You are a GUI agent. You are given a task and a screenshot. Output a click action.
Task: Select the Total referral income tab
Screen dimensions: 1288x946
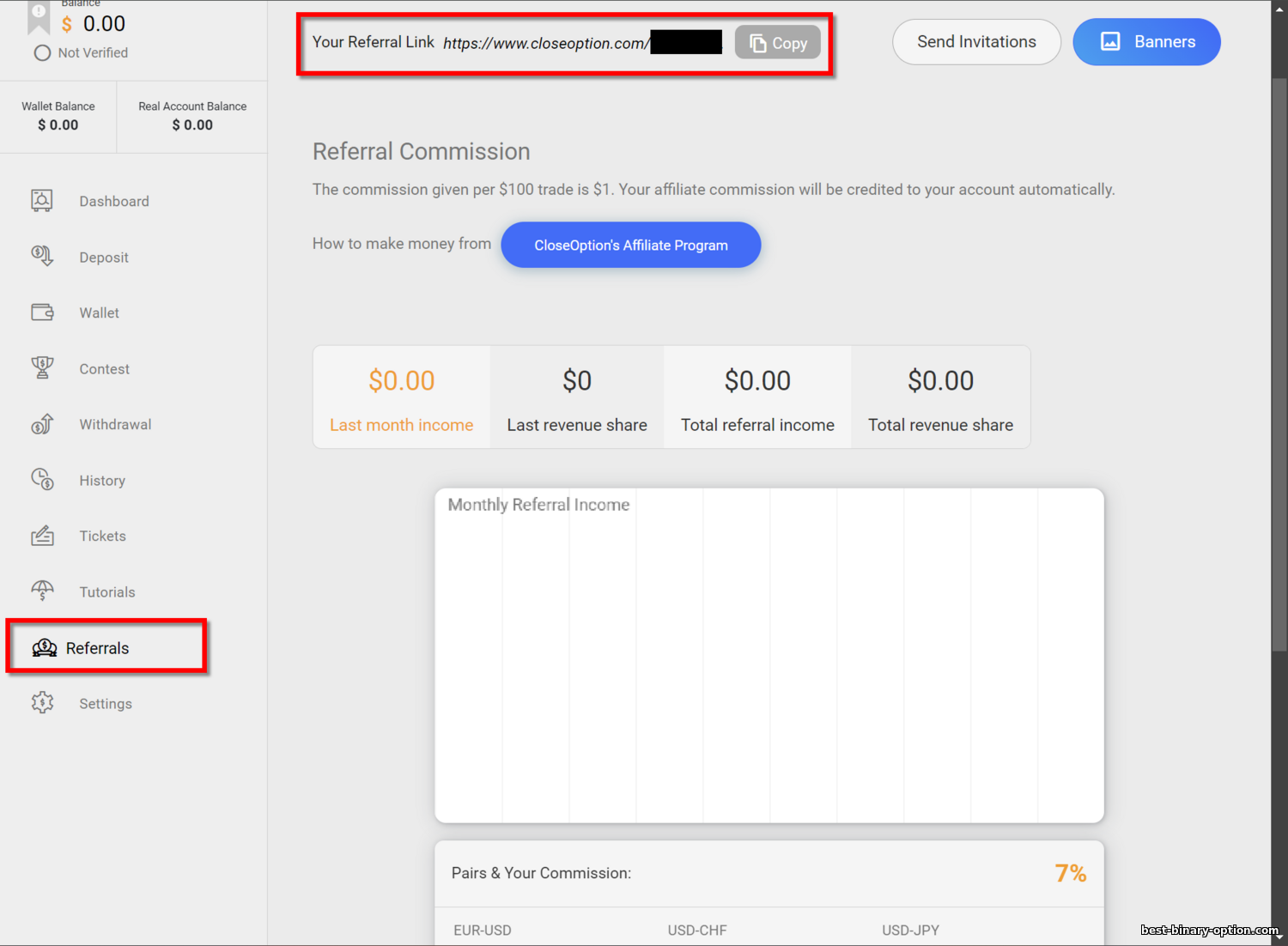point(757,397)
